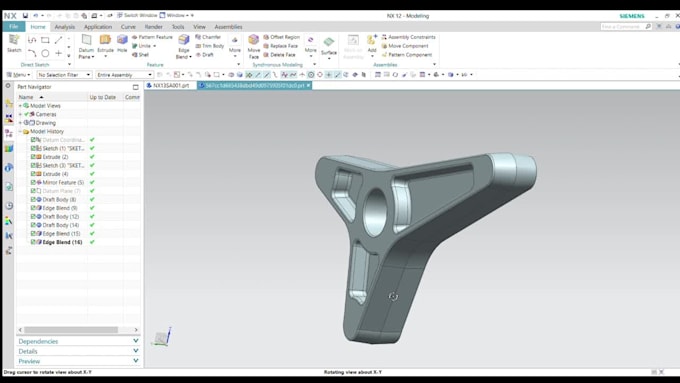Select the Point sketch tool
The height and width of the screenshot is (383, 680).
[x=59, y=53]
